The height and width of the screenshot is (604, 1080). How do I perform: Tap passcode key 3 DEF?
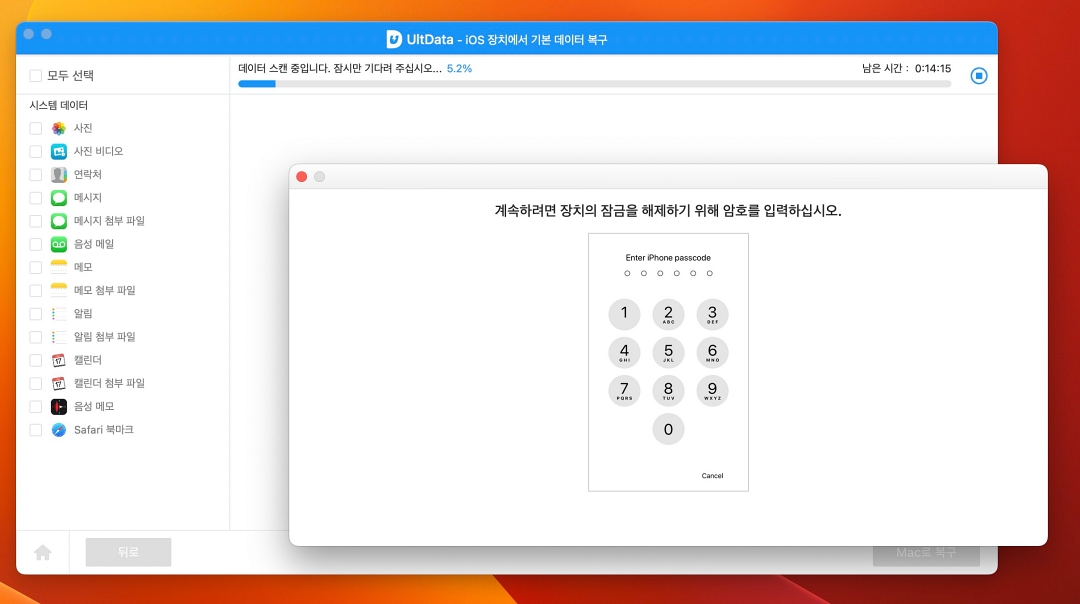pyautogui.click(x=712, y=314)
